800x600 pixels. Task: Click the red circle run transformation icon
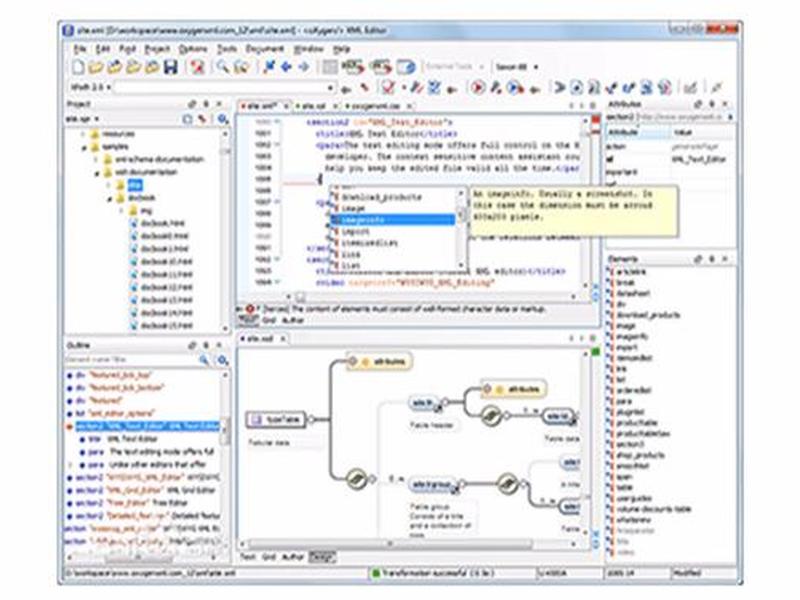(478, 88)
